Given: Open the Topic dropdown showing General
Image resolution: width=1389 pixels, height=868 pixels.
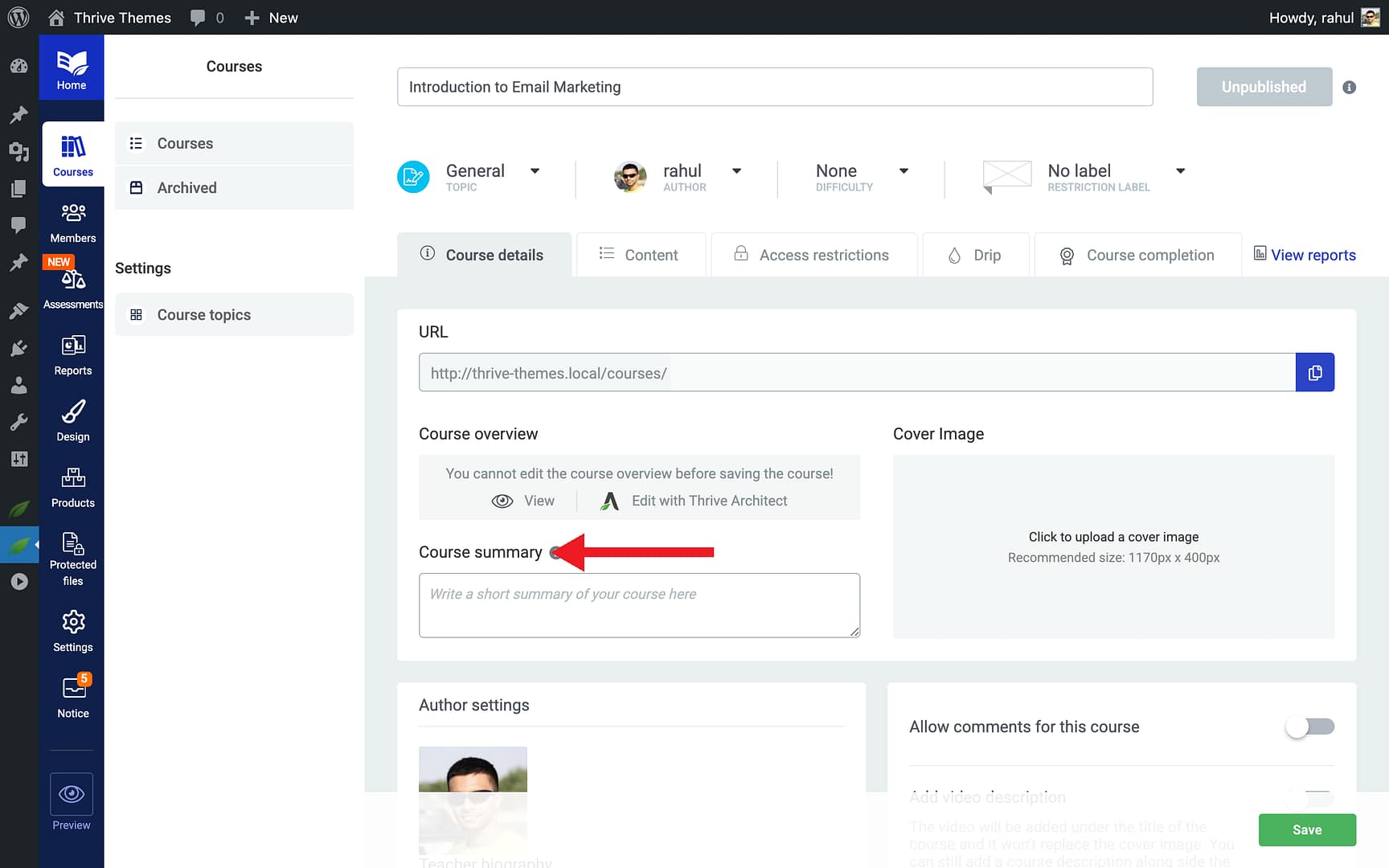Looking at the screenshot, I should [535, 170].
